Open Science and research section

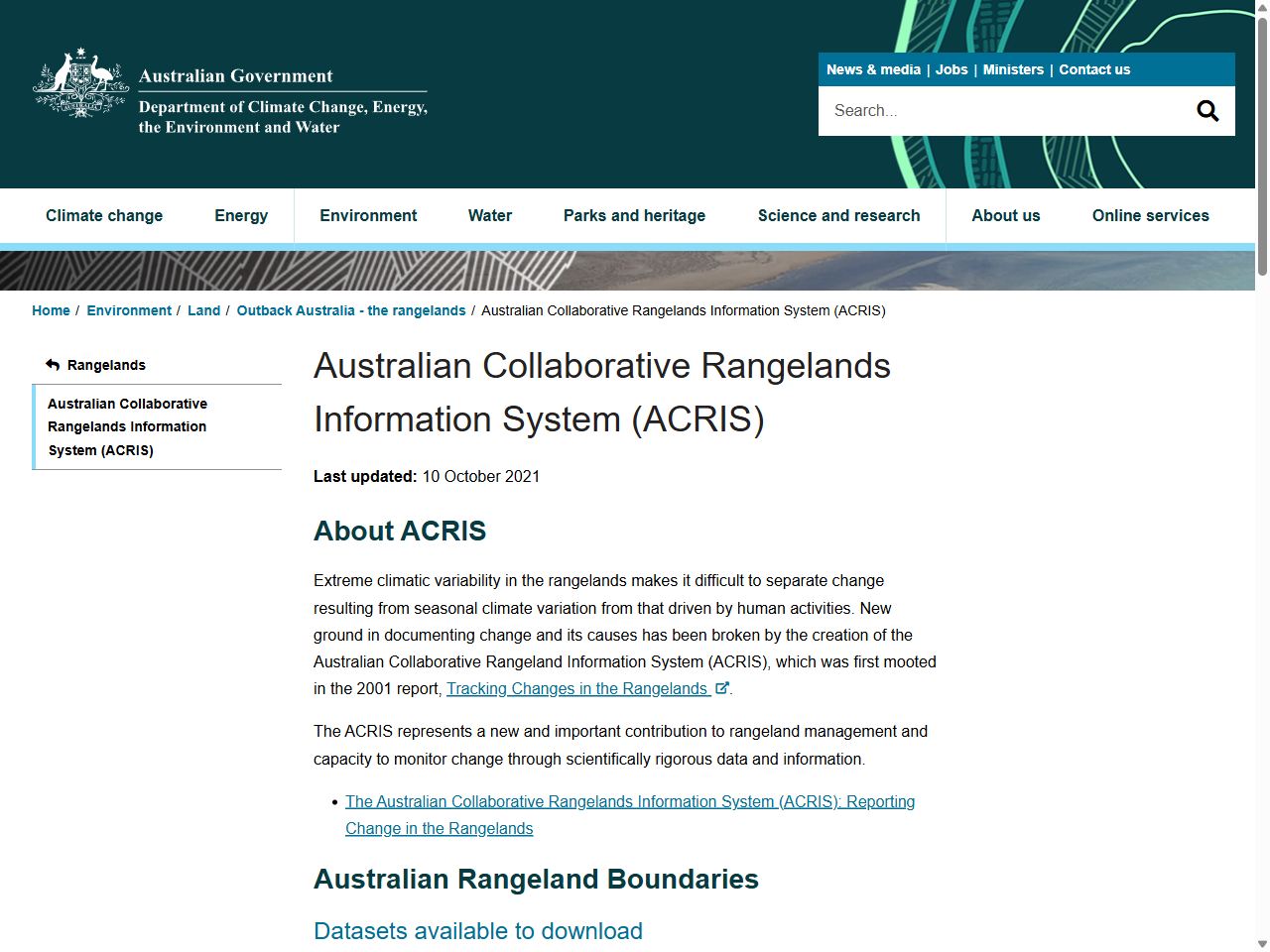pos(838,215)
